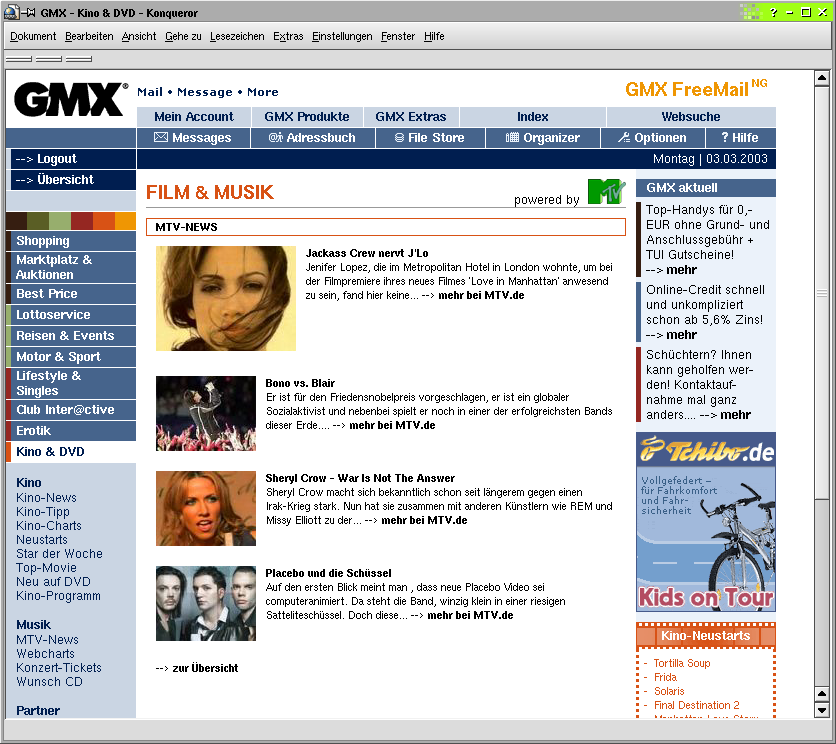Switch to the Websuche tab

click(x=691, y=117)
